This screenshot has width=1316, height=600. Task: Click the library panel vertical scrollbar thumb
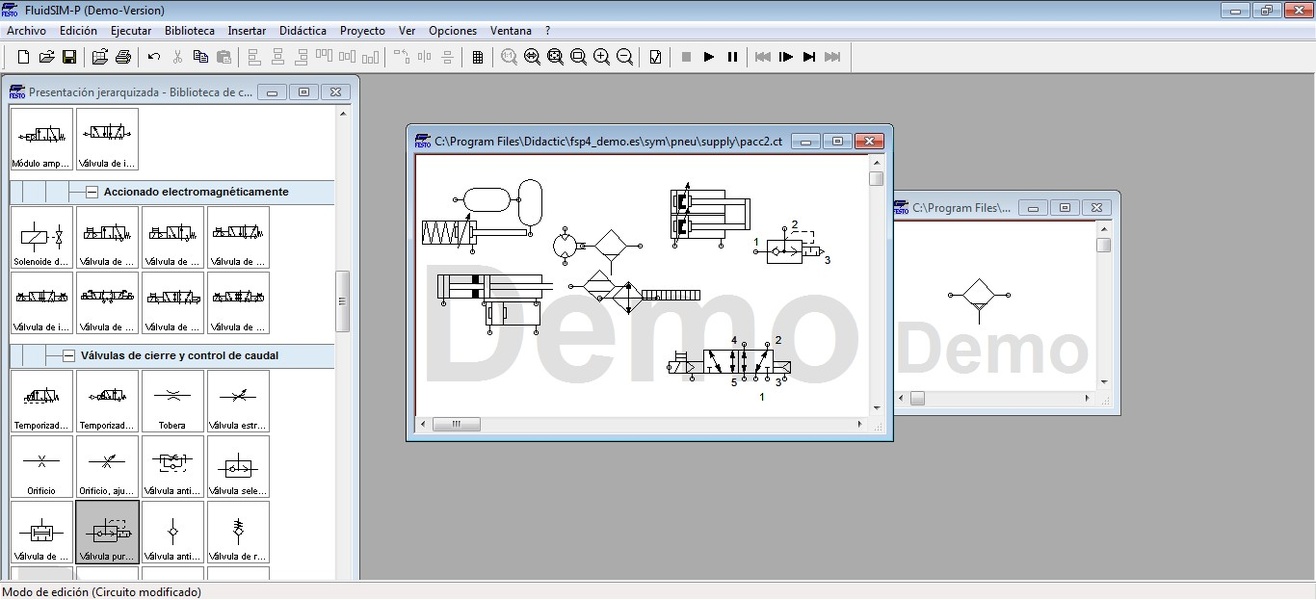342,300
